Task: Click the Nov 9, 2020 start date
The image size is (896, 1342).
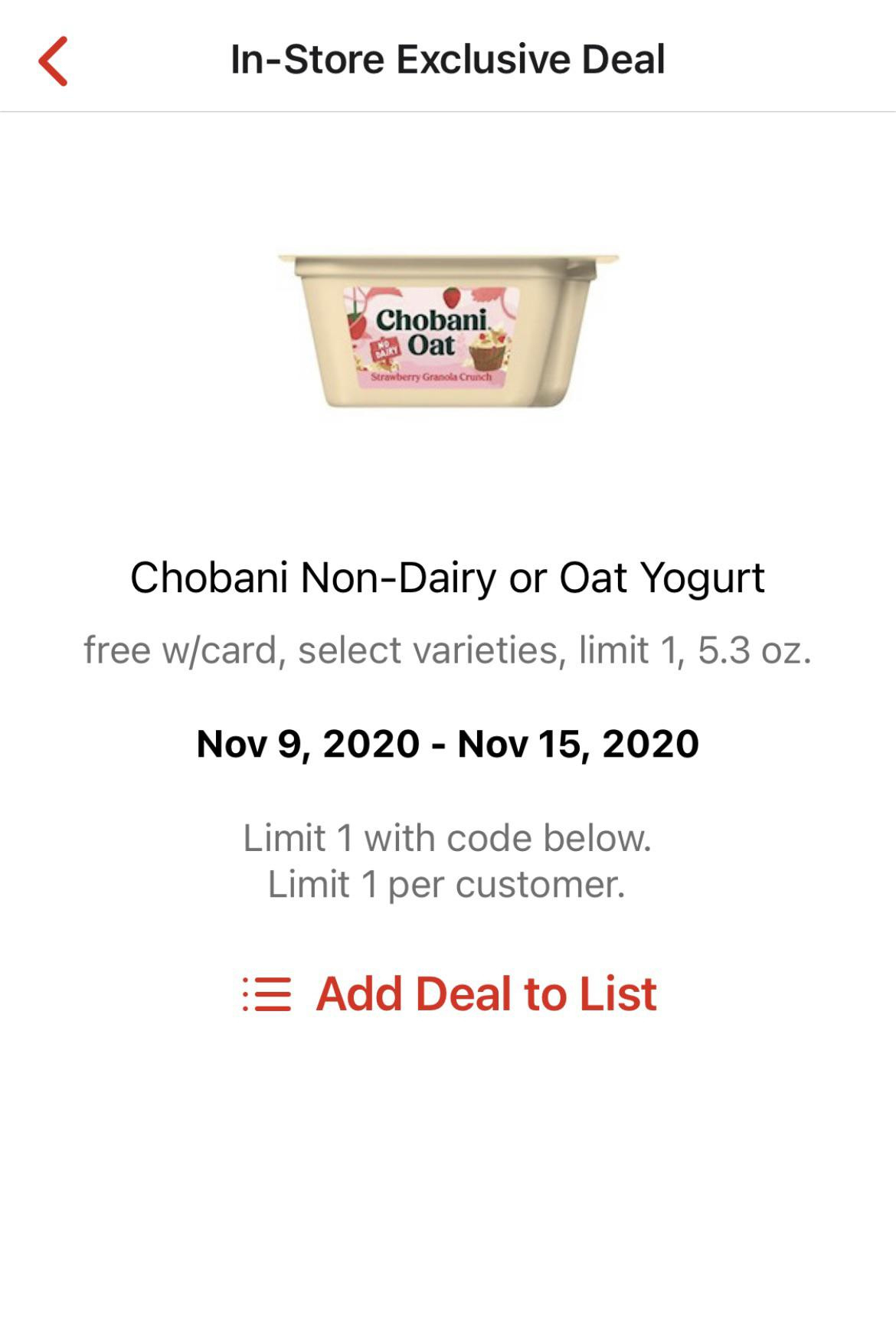Action: 308,744
